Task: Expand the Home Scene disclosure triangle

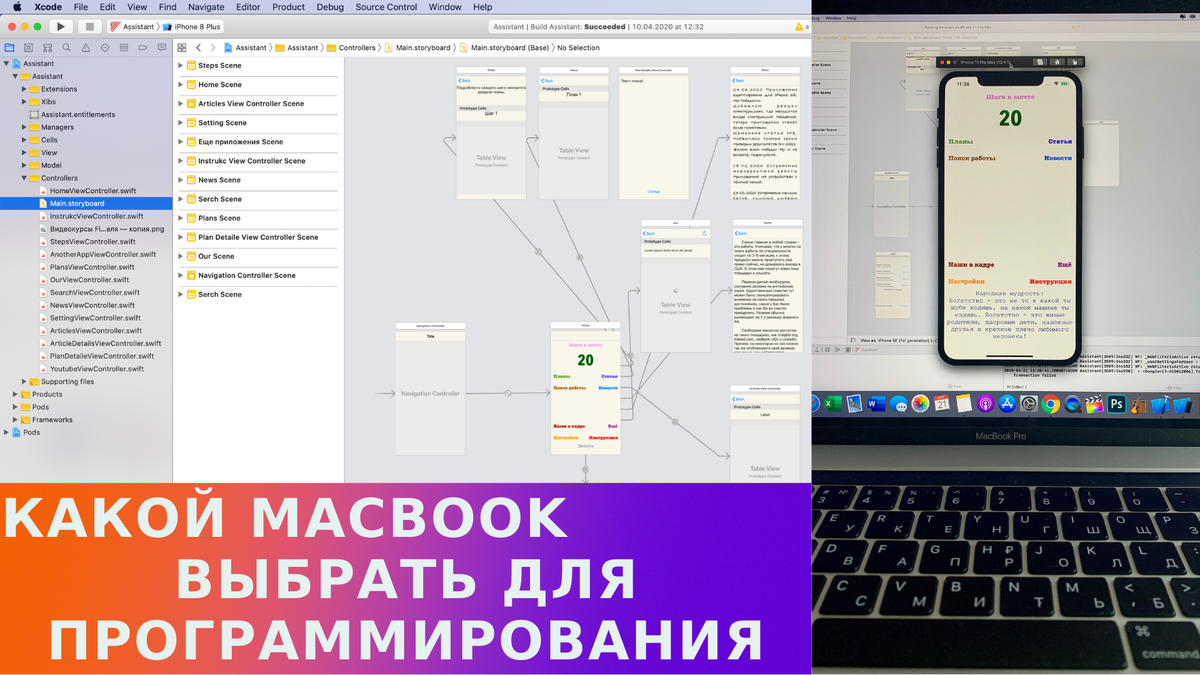Action: (181, 85)
